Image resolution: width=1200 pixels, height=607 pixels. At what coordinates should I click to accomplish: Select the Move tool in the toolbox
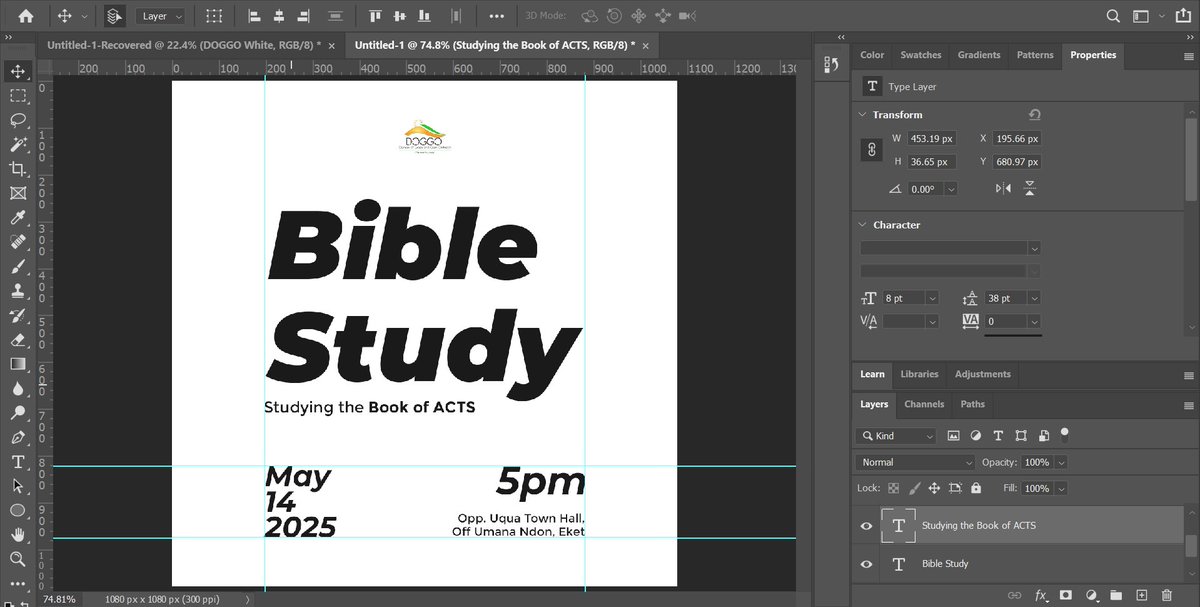pyautogui.click(x=18, y=71)
